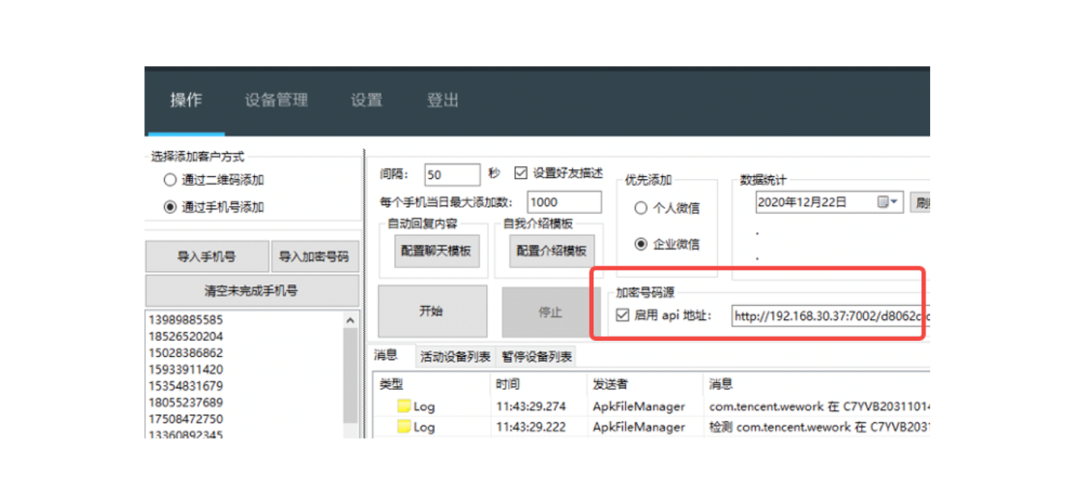Click the 清空未完成手机号 button
The image size is (1080, 477).
251,291
